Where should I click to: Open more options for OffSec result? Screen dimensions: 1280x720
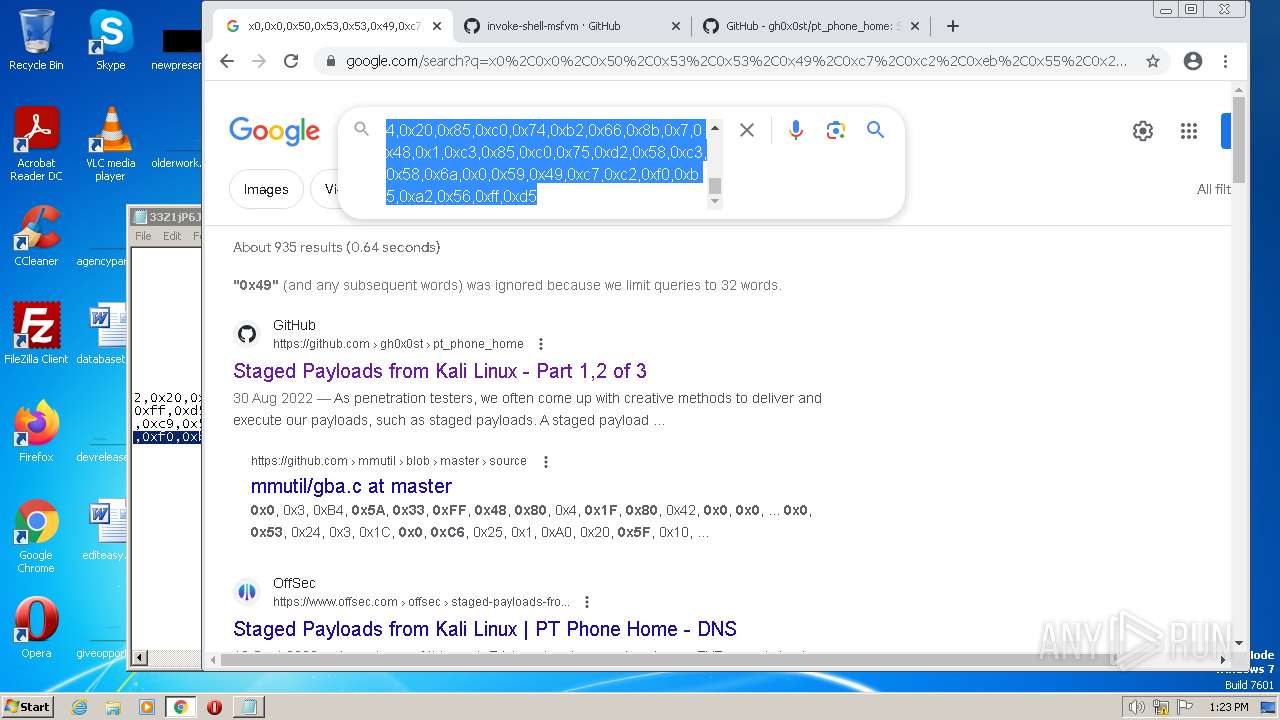pos(587,602)
